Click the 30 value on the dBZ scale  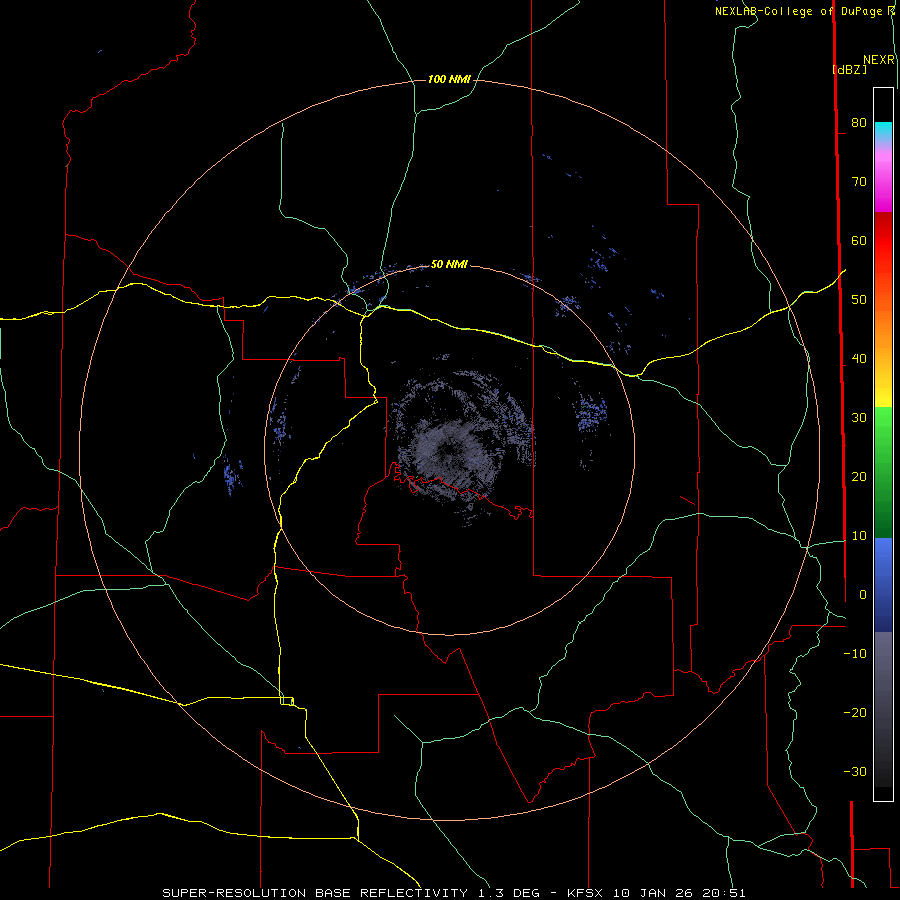[859, 418]
